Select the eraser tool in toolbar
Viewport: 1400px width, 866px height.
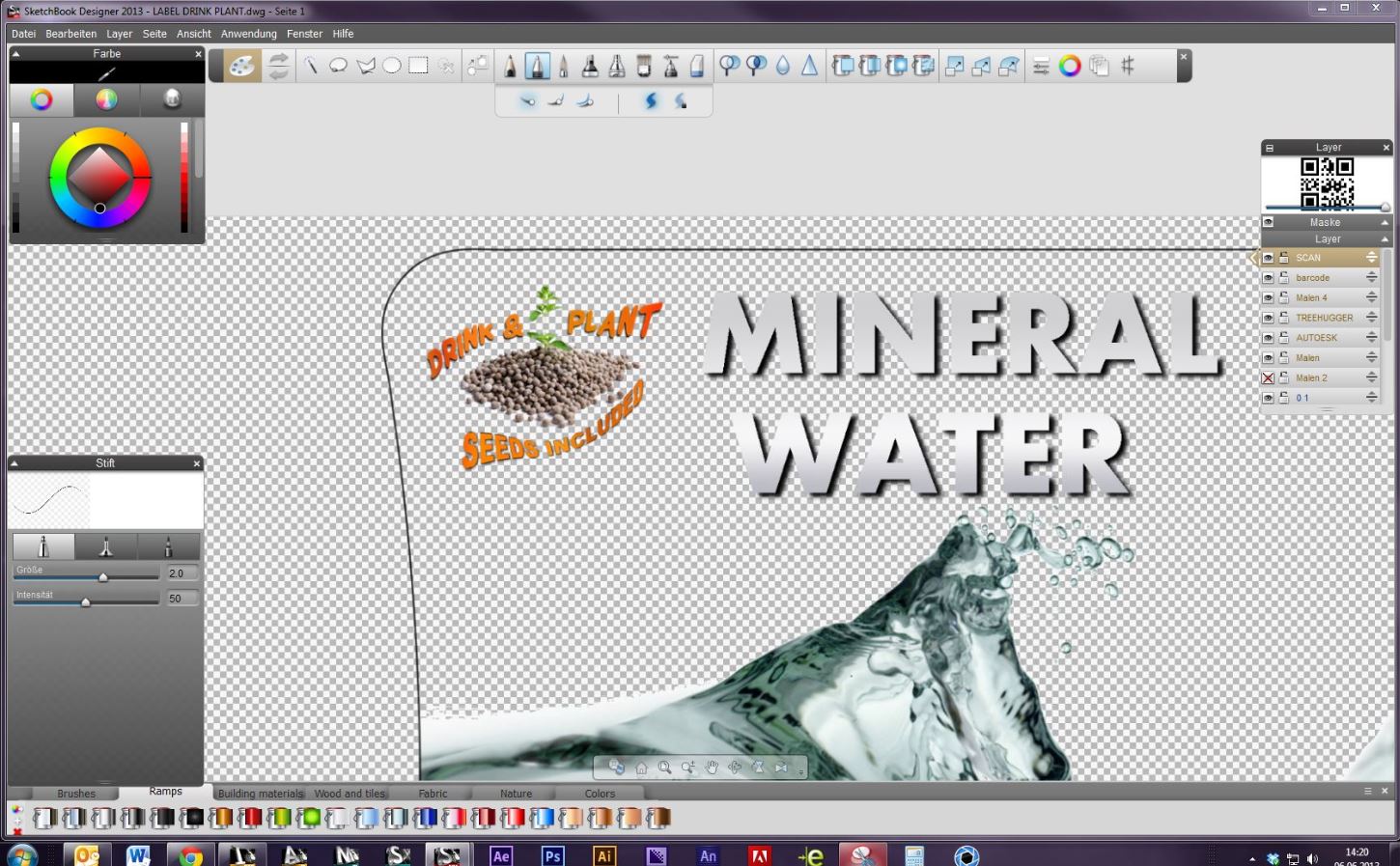coord(697,66)
